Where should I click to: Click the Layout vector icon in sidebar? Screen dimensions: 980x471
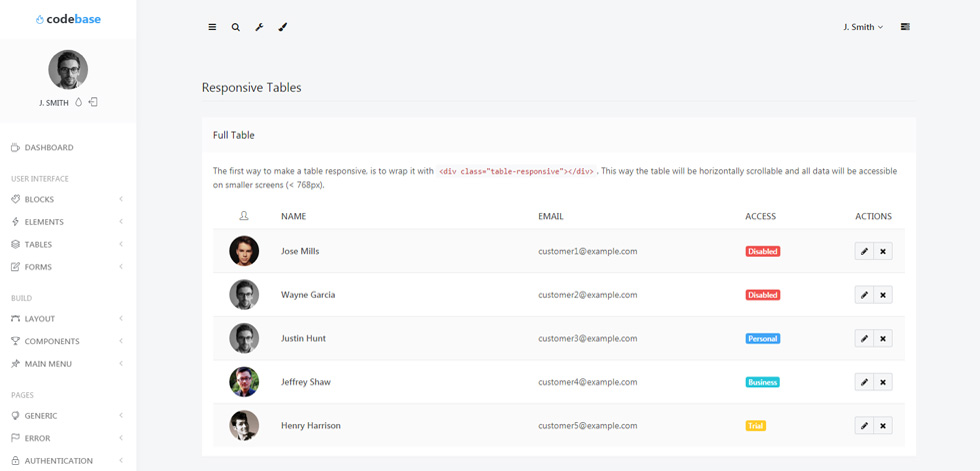click(16, 319)
